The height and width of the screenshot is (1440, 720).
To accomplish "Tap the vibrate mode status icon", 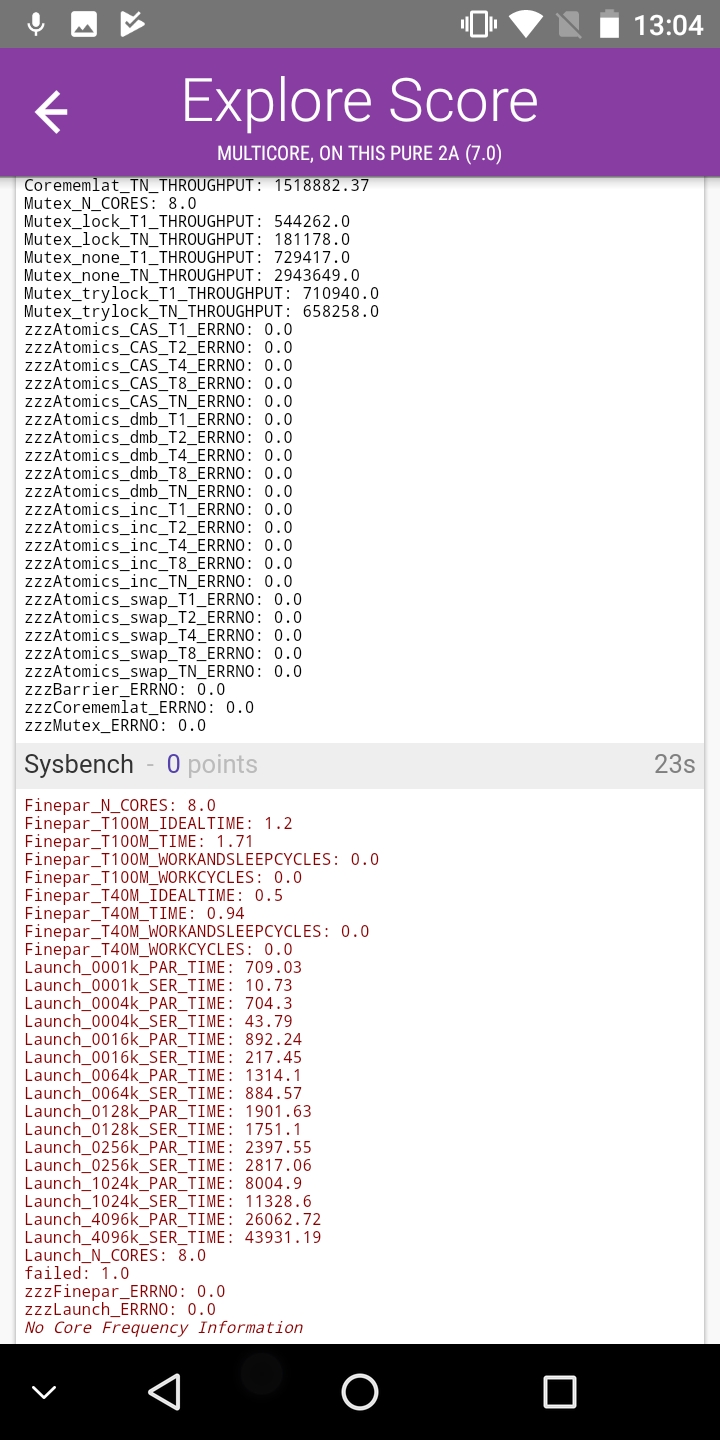I will (x=479, y=24).
